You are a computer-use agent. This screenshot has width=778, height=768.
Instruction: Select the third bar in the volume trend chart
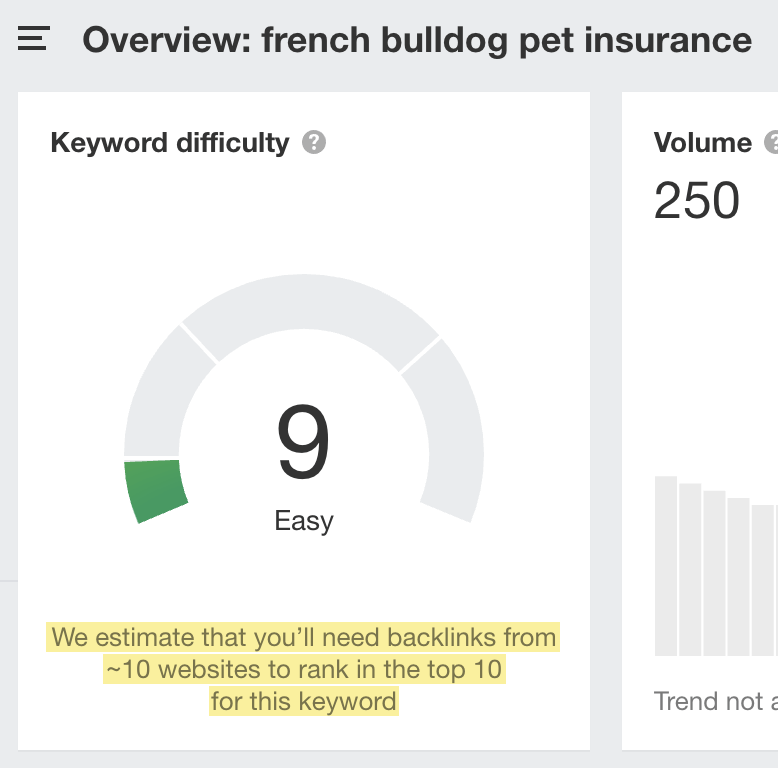pos(714,572)
